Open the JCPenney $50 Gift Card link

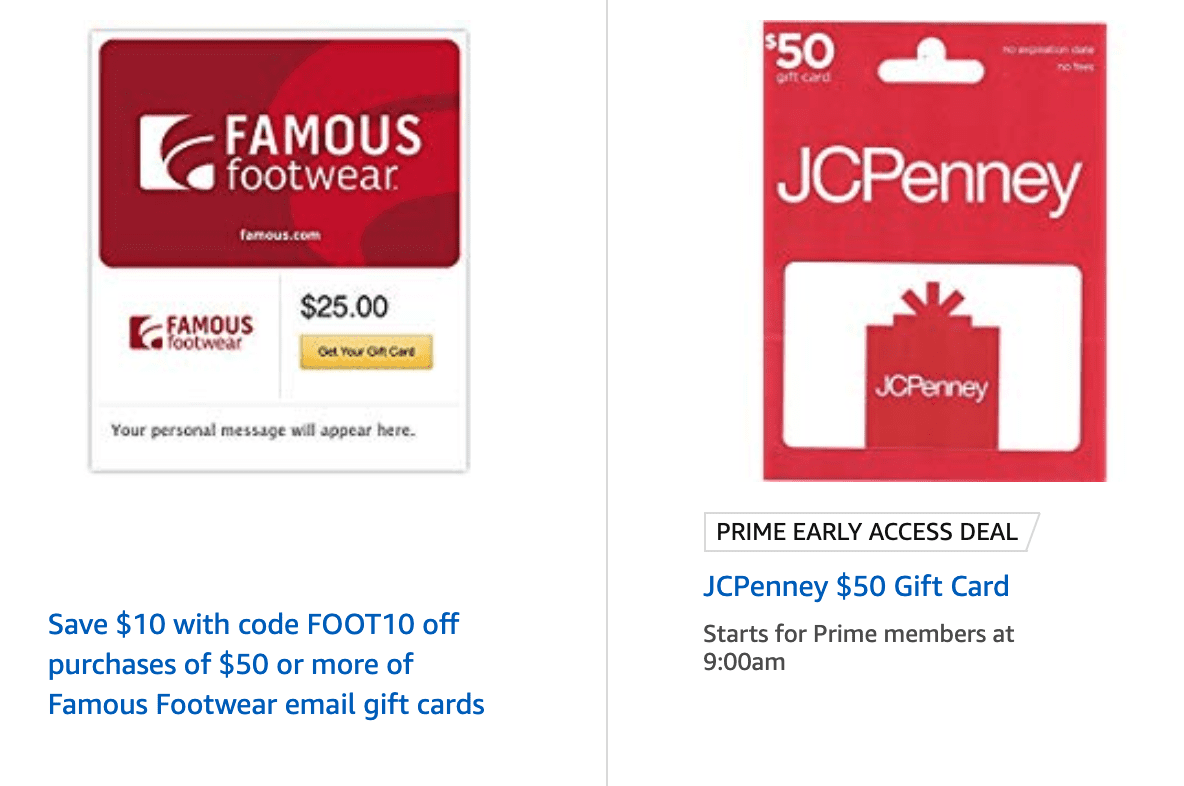[x=855, y=587]
